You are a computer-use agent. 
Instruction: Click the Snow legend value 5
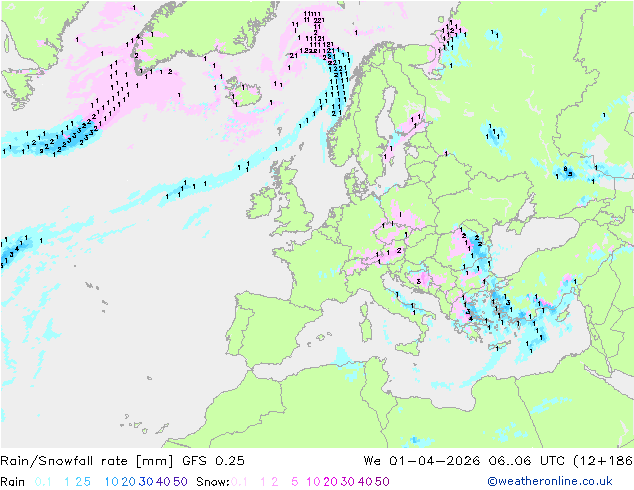pos(295,482)
